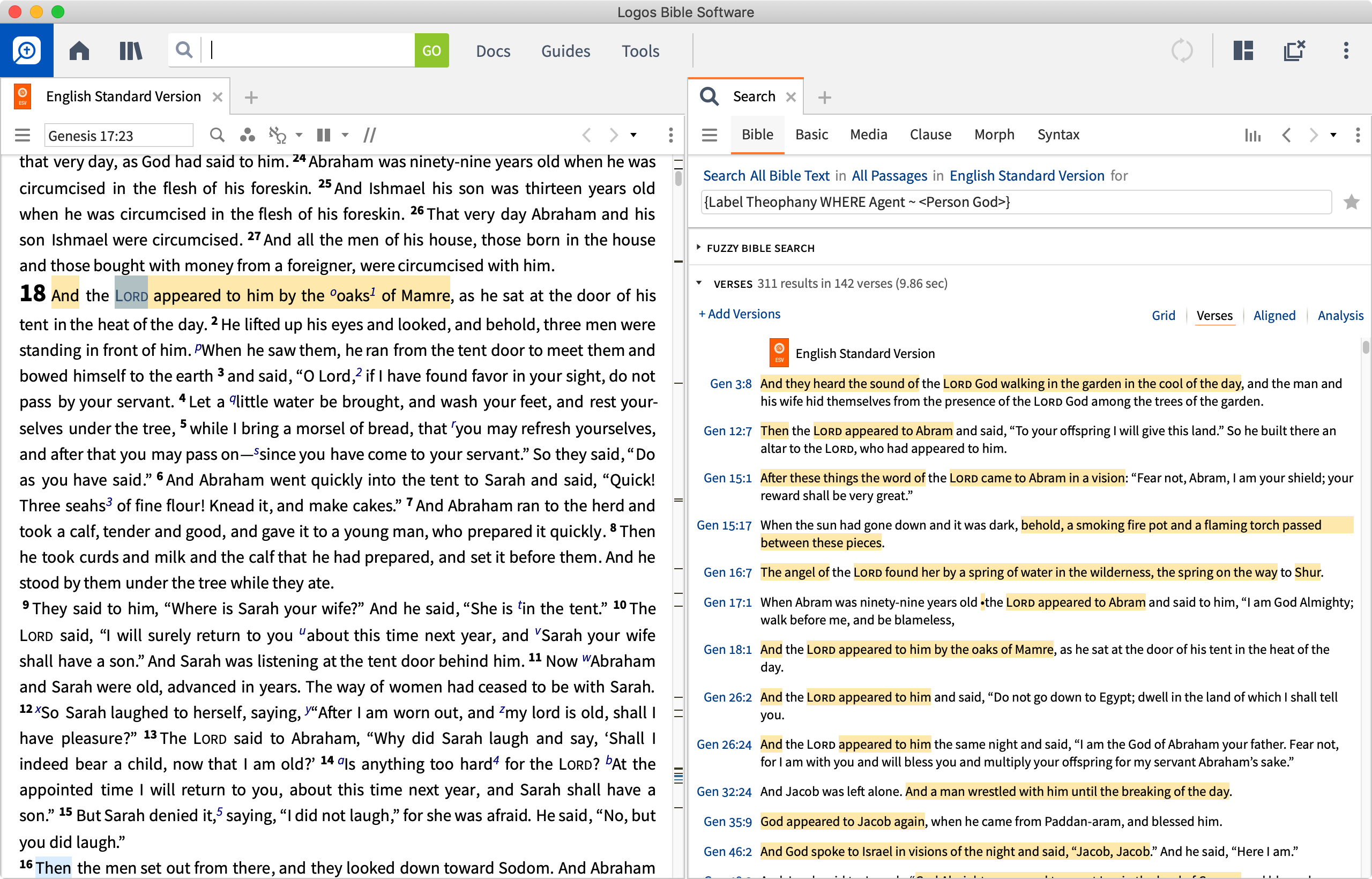Switch results to Analysis view

[x=1340, y=315]
